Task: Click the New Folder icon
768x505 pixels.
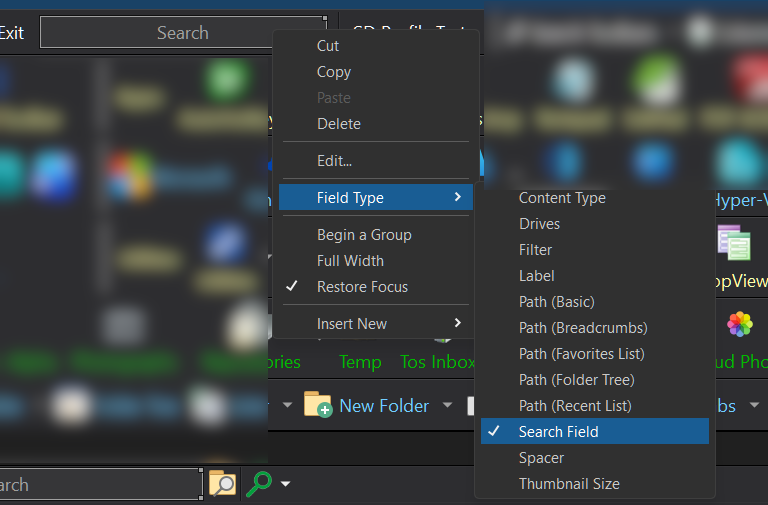Action: tap(318, 404)
